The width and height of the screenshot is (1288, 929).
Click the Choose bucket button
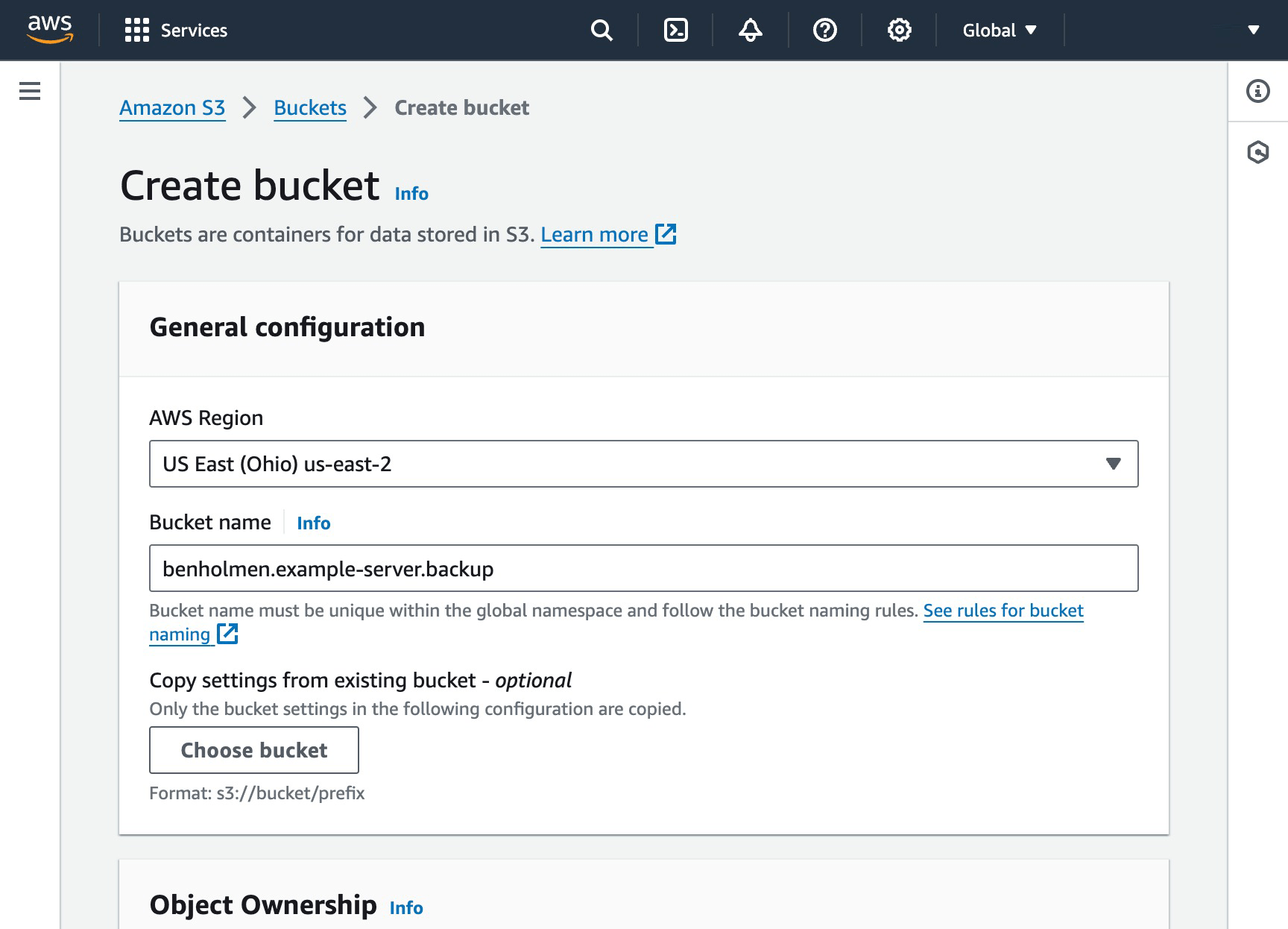point(253,750)
